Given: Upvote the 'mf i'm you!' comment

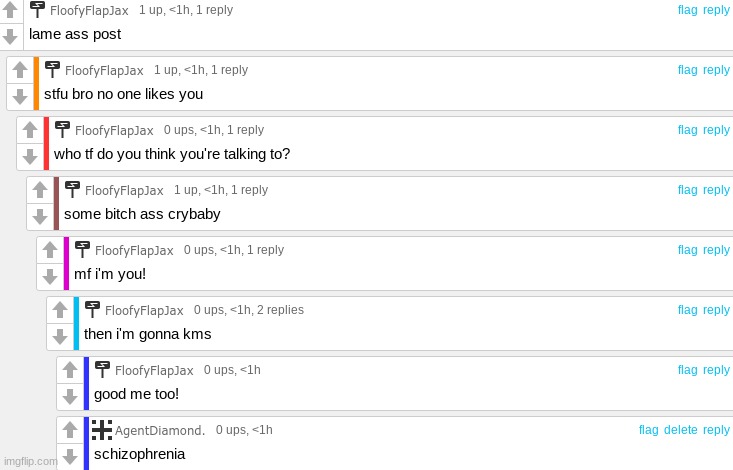Looking at the screenshot, I should point(50,250).
